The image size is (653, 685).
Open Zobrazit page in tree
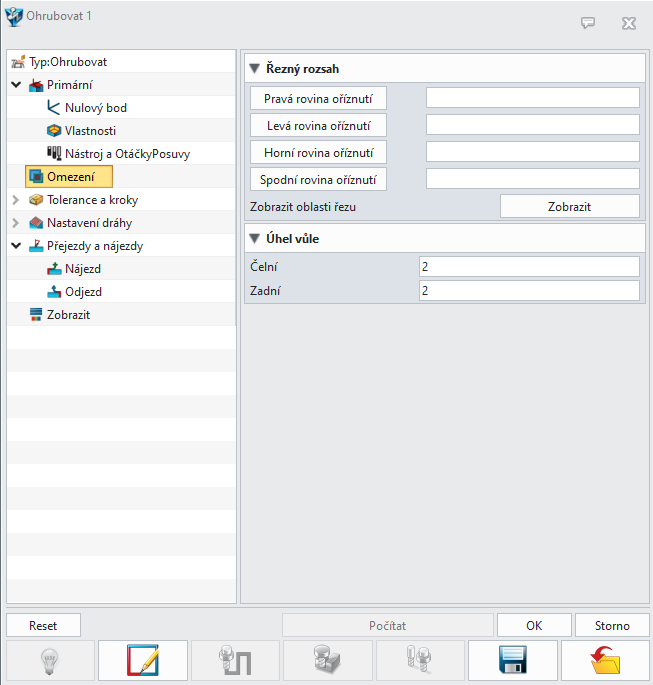tap(69, 315)
